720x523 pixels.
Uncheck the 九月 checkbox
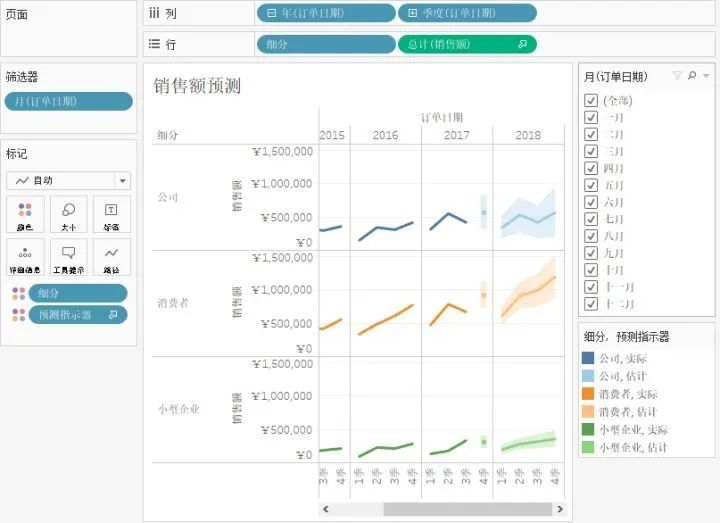(x=591, y=253)
